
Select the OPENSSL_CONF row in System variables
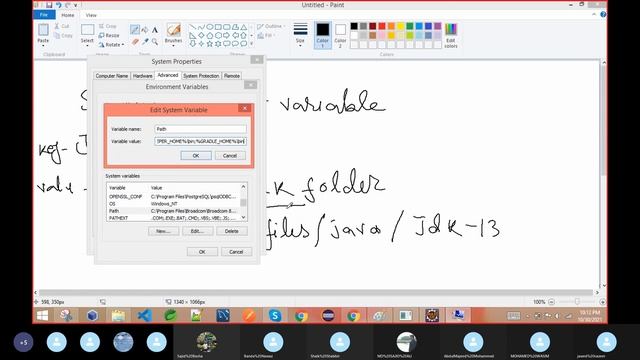173,197
